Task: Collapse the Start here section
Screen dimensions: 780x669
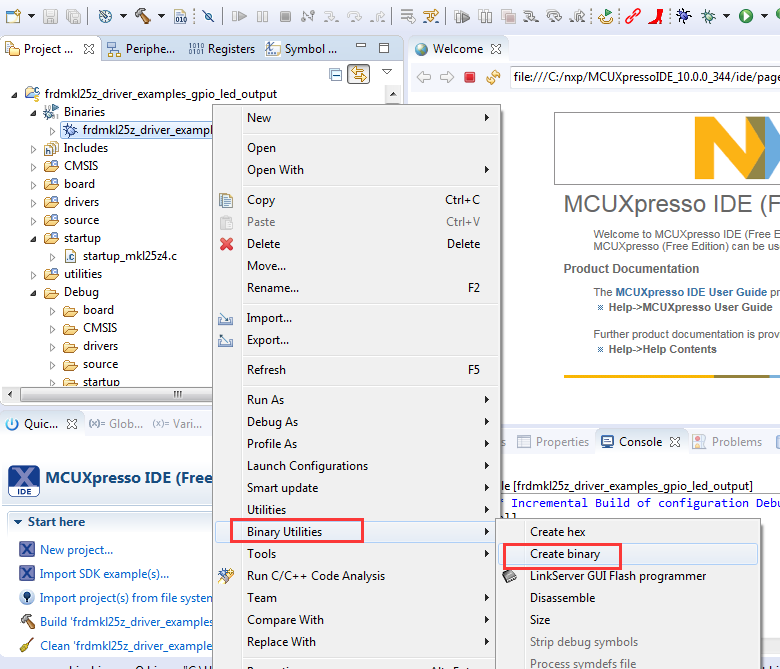Action: point(18,522)
